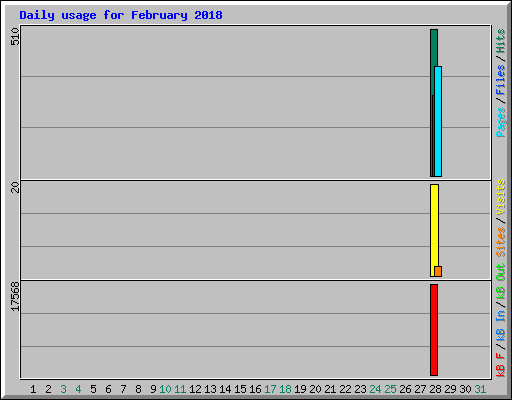Click day 17 on the x-axis
Screen dimensions: 512x400
[x=270, y=389]
